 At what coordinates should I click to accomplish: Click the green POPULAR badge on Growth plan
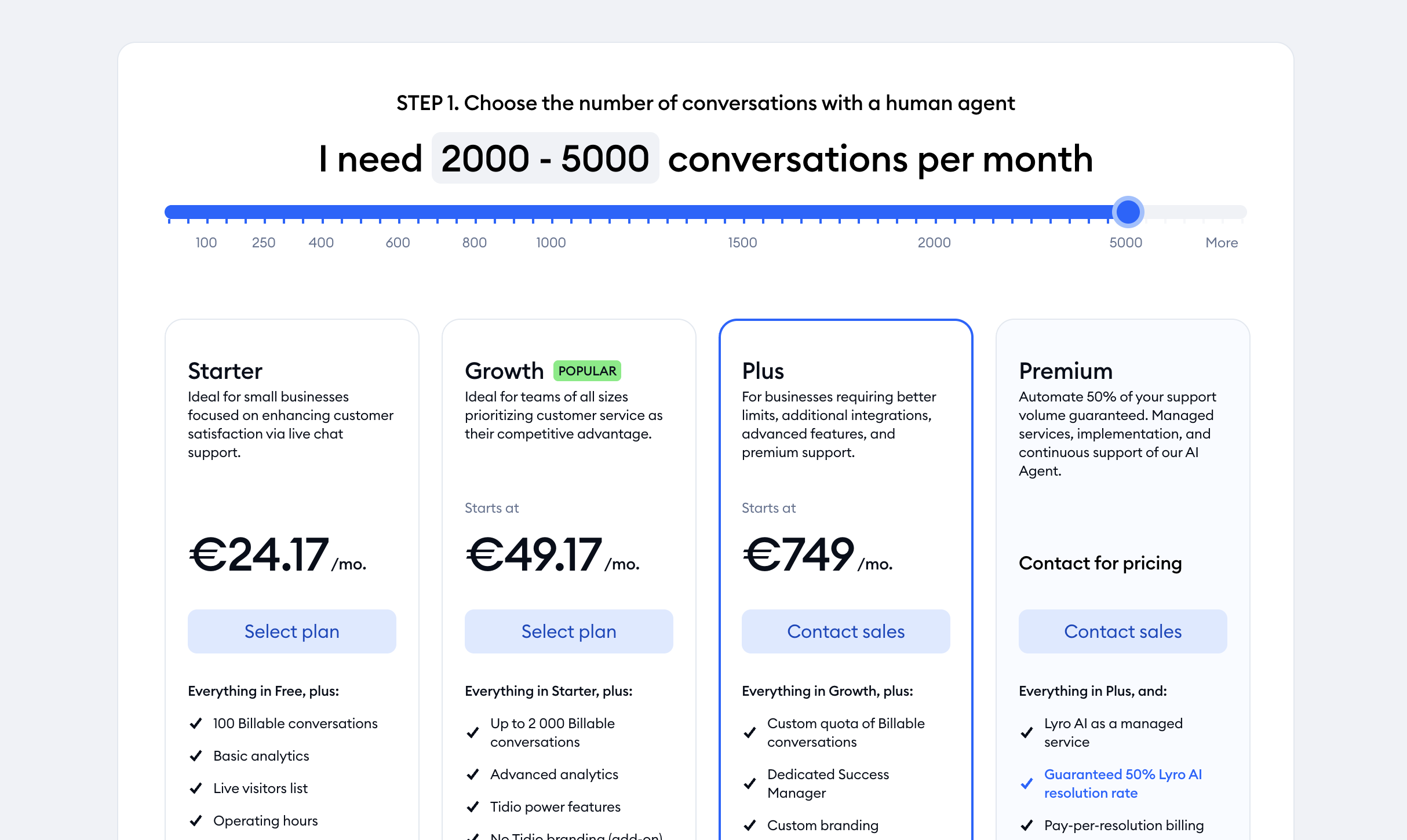pyautogui.click(x=587, y=371)
